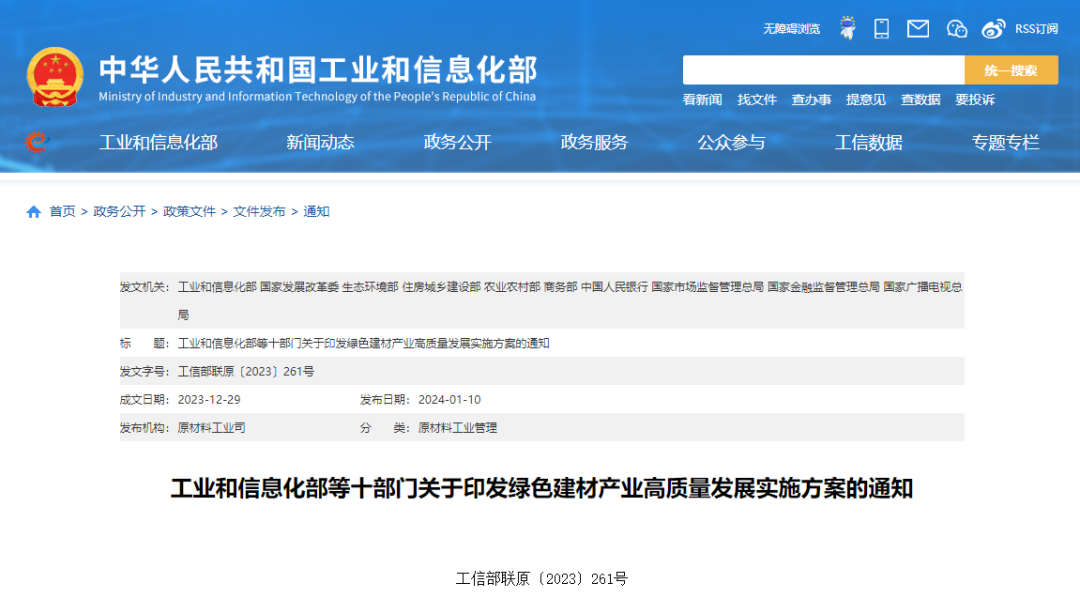Click the site title 中华人民共和国工业和信息化部
The height and width of the screenshot is (614, 1080).
tap(318, 70)
